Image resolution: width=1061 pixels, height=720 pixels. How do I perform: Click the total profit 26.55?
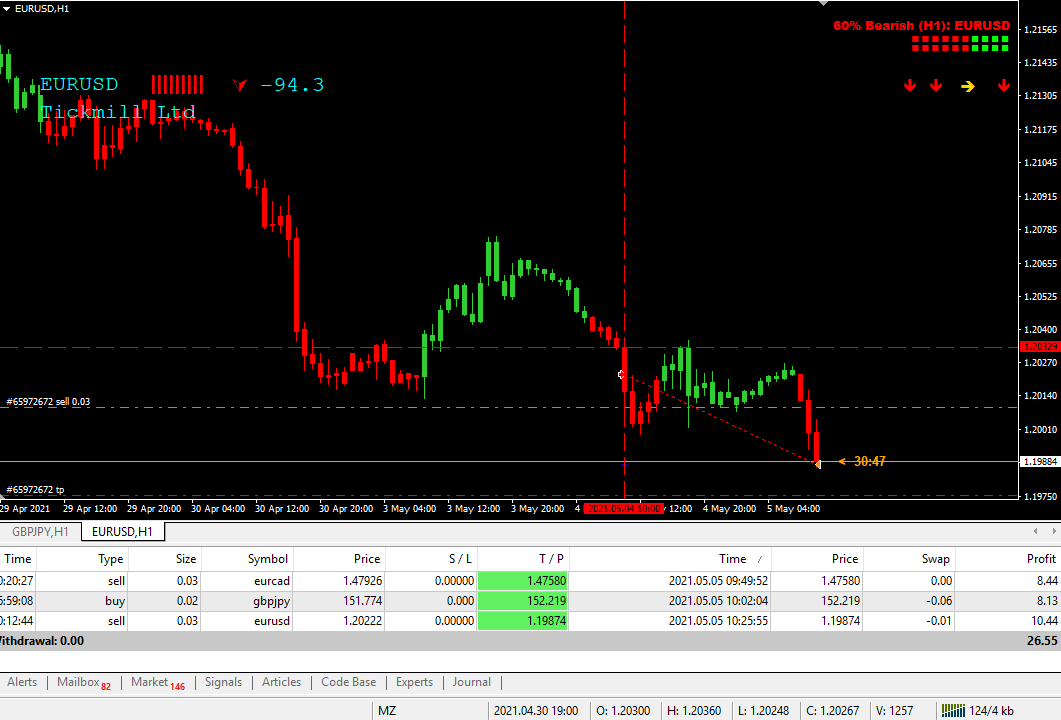[1042, 641]
